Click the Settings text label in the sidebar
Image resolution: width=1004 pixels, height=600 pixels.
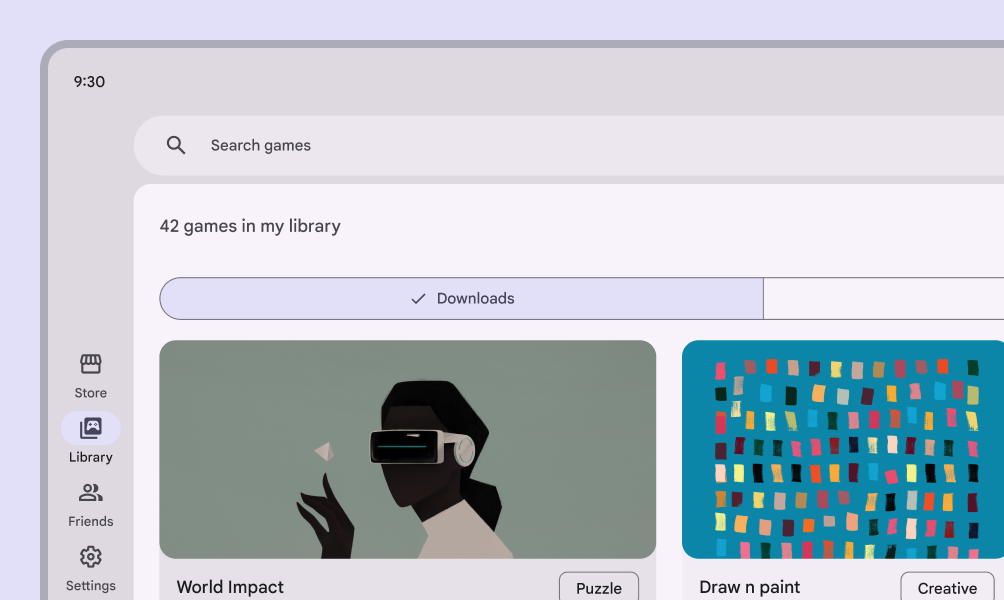pyautogui.click(x=91, y=586)
